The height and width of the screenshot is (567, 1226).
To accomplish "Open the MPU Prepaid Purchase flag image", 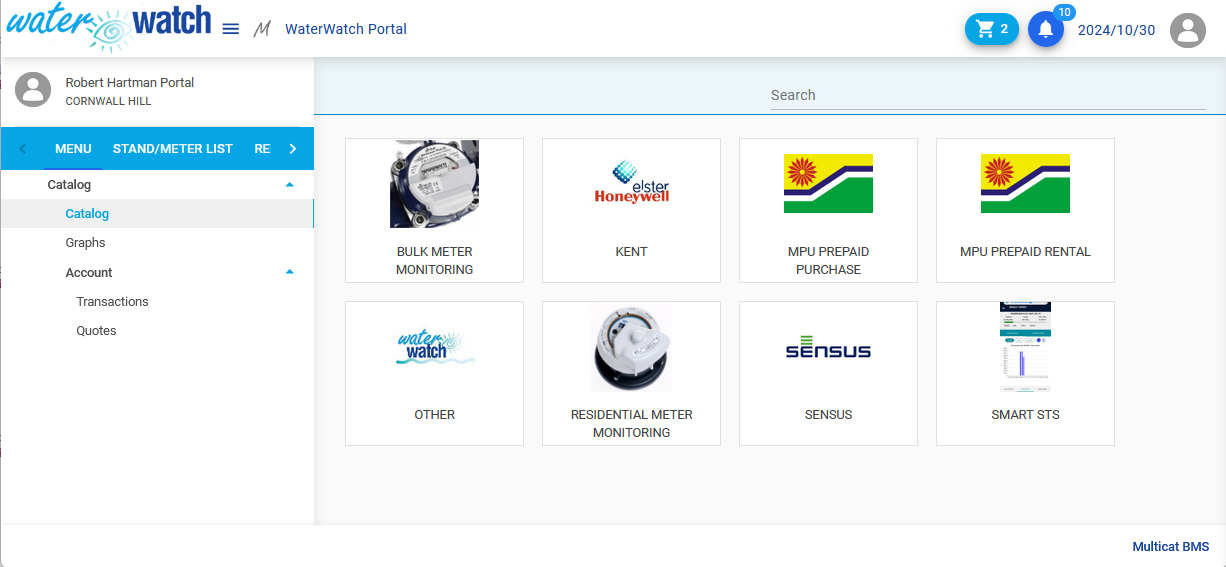I will [x=828, y=184].
